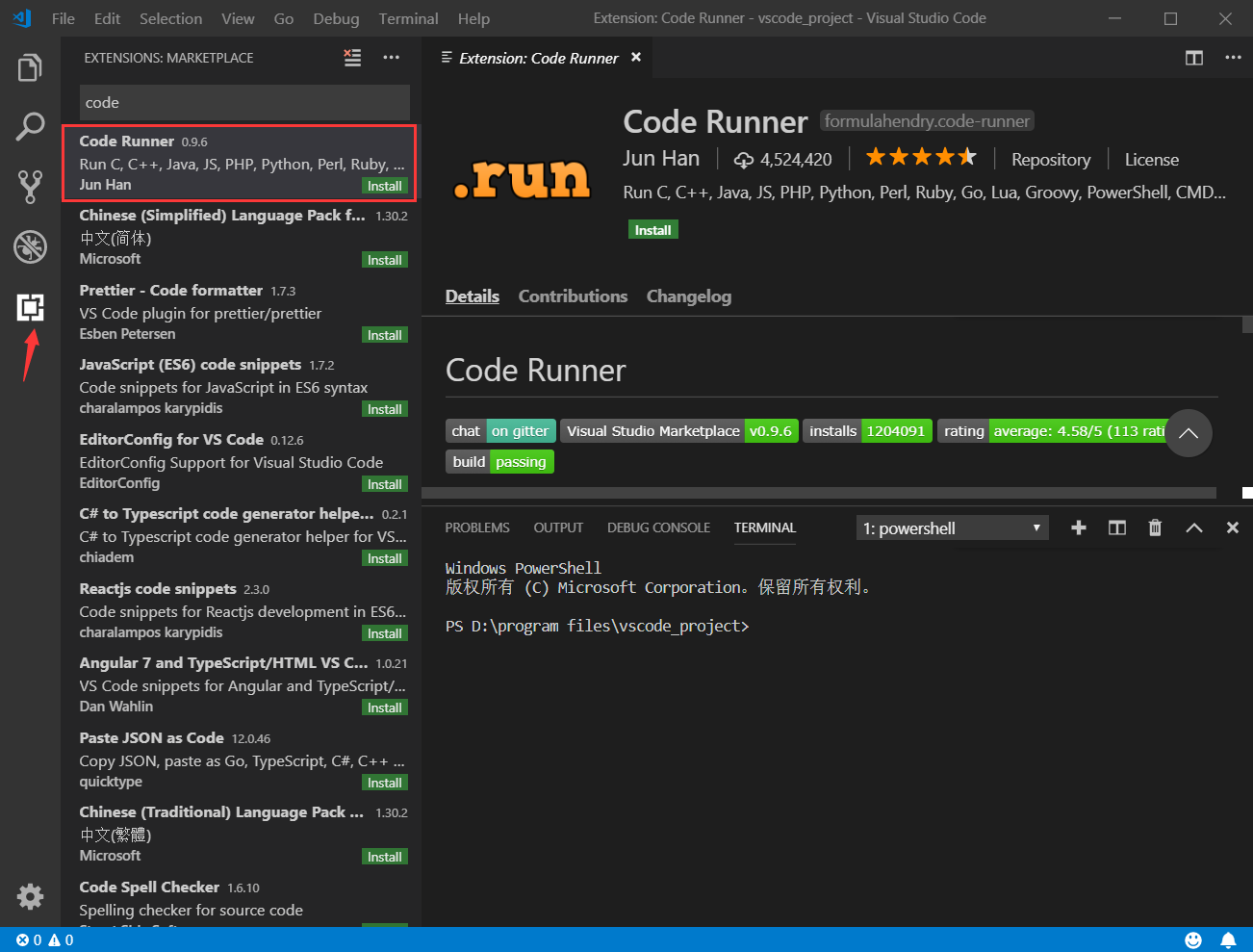The image size is (1253, 952).
Task: Open the Debug view in activity bar
Action: pyautogui.click(x=30, y=246)
